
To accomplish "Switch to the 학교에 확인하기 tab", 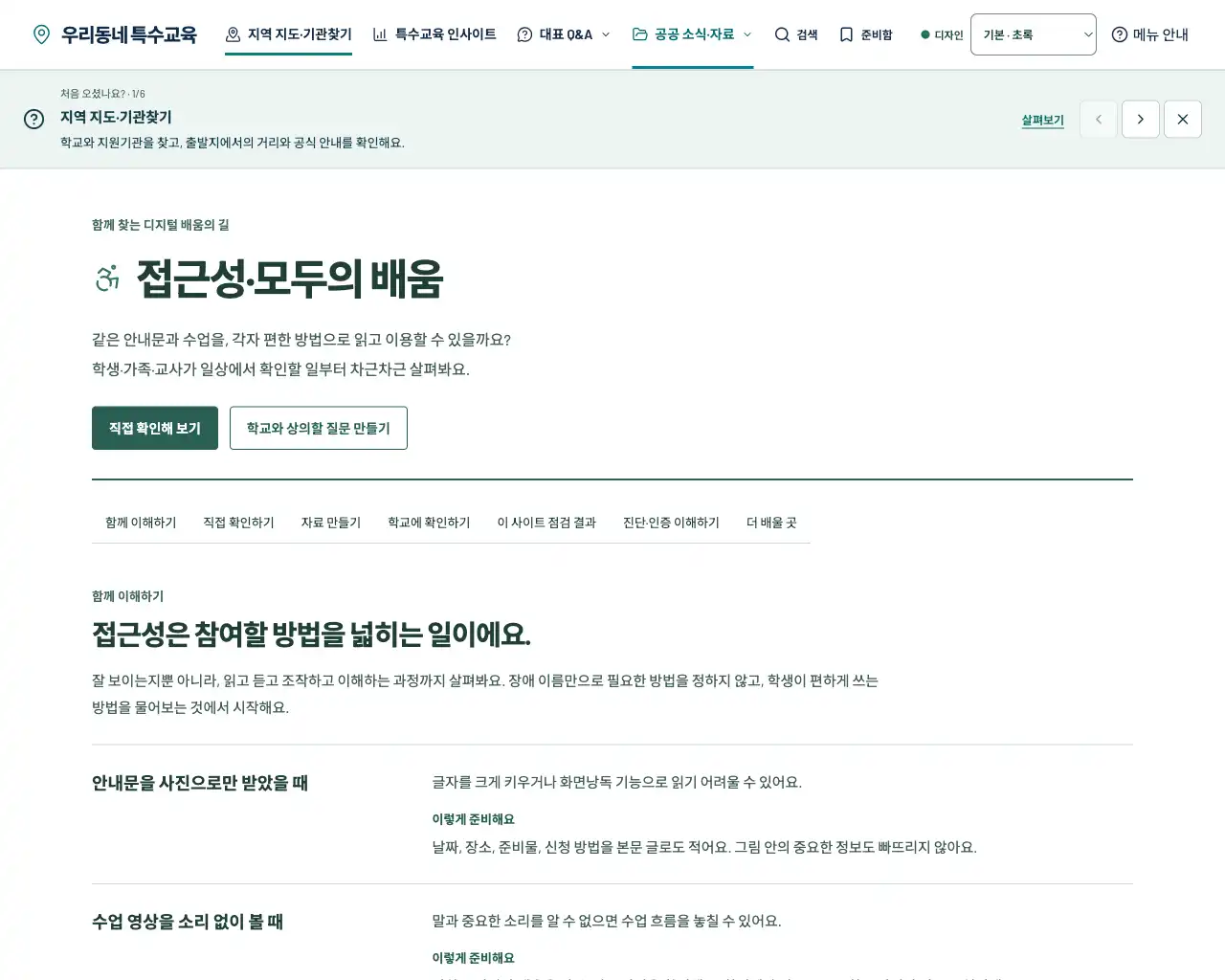I will click(429, 523).
